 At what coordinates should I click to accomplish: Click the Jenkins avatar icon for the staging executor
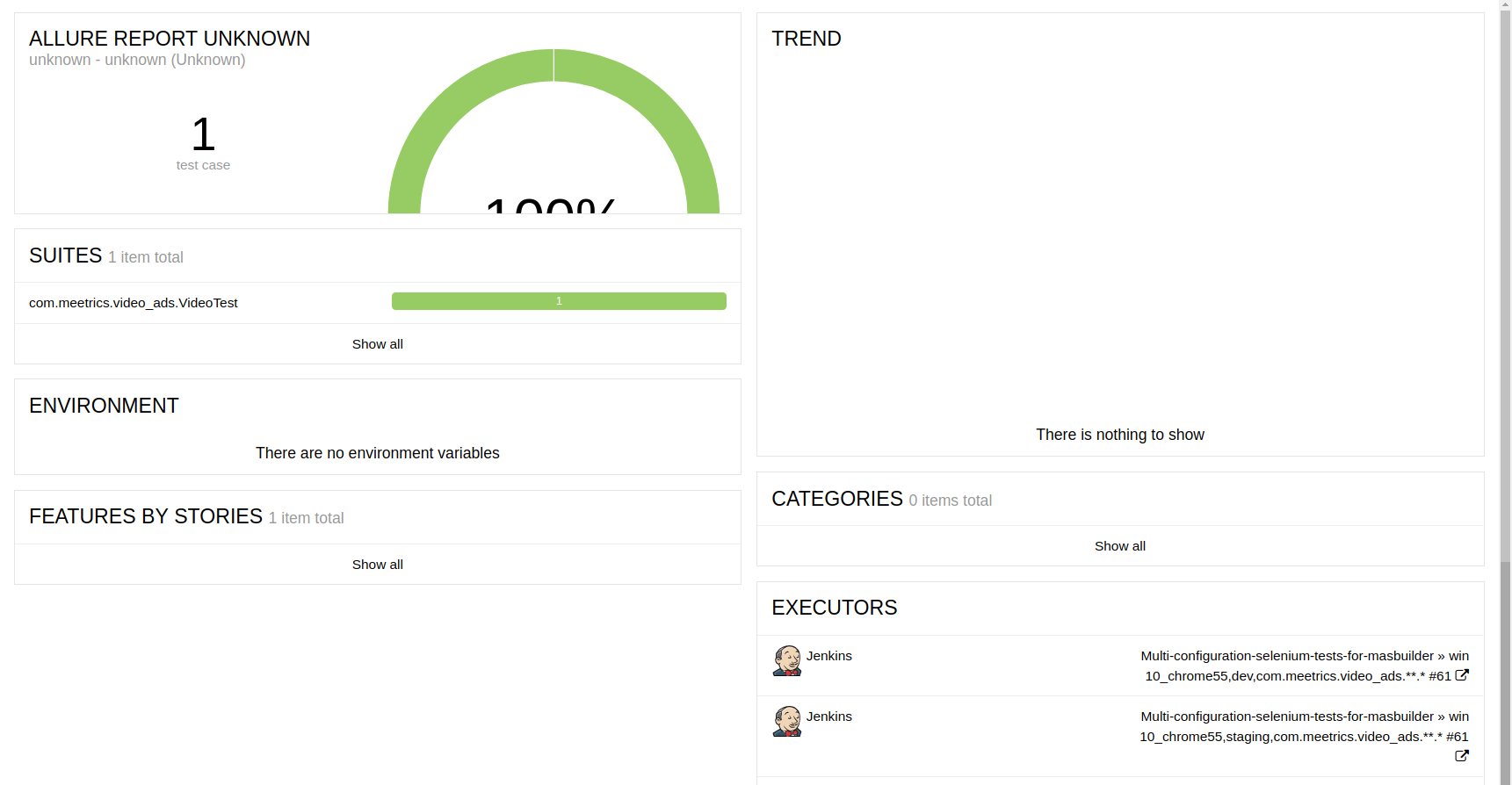click(787, 722)
